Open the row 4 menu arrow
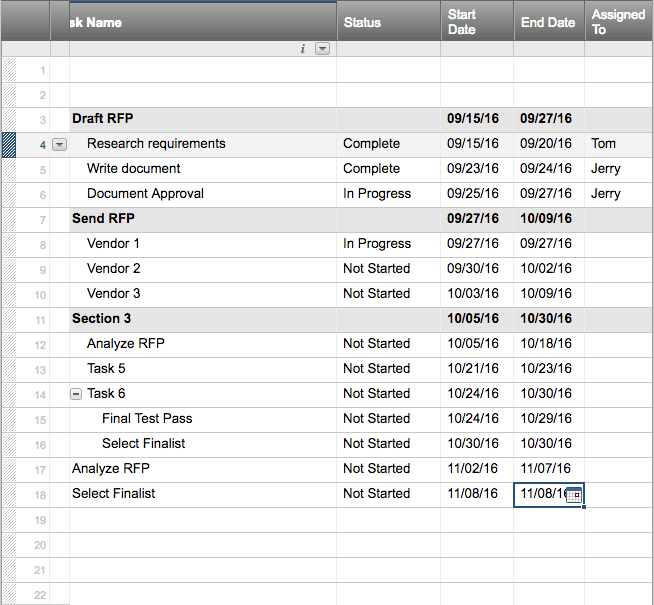The height and width of the screenshot is (605, 654). coord(59,144)
